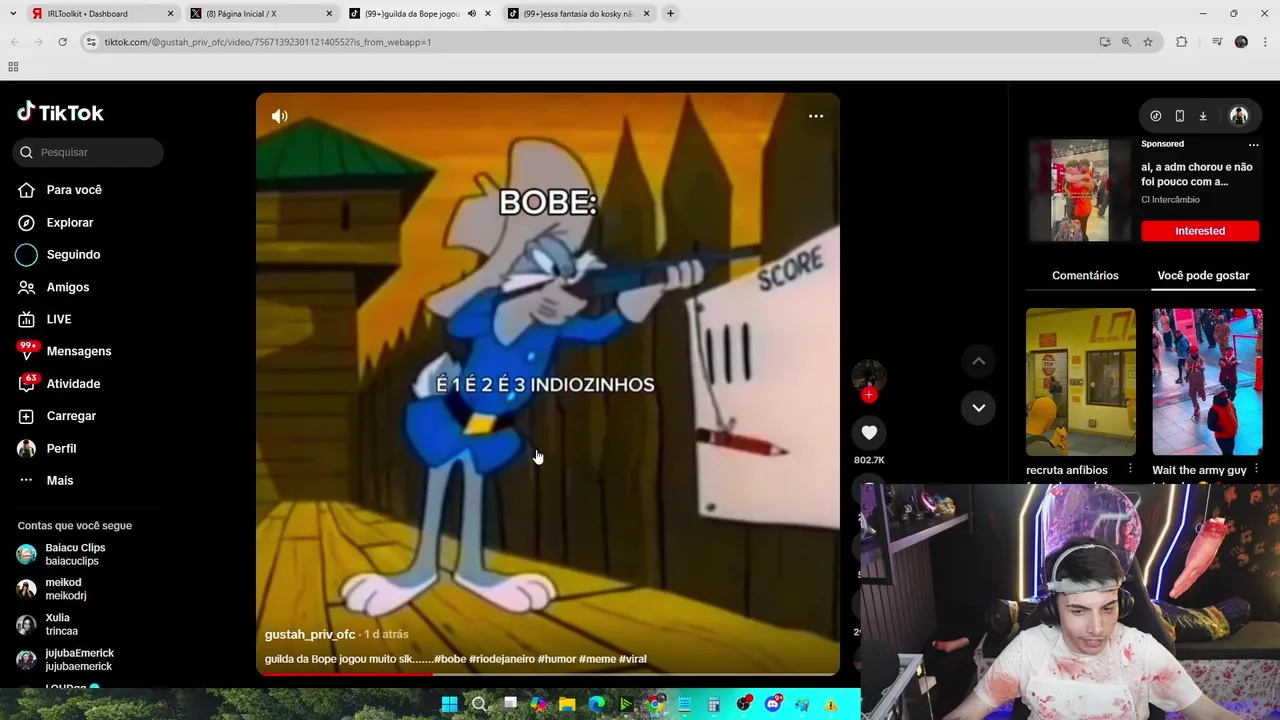
Task: Expand the tab search dropdown arrow
Action: click(x=12, y=13)
